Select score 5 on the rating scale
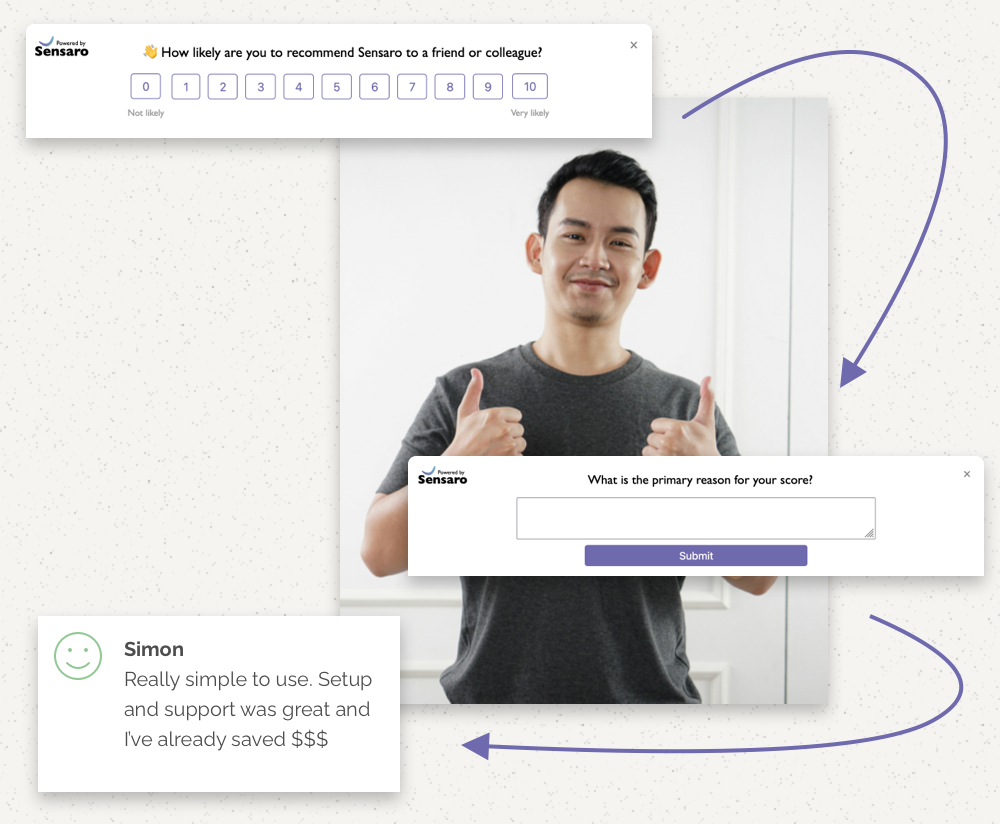 click(x=336, y=86)
